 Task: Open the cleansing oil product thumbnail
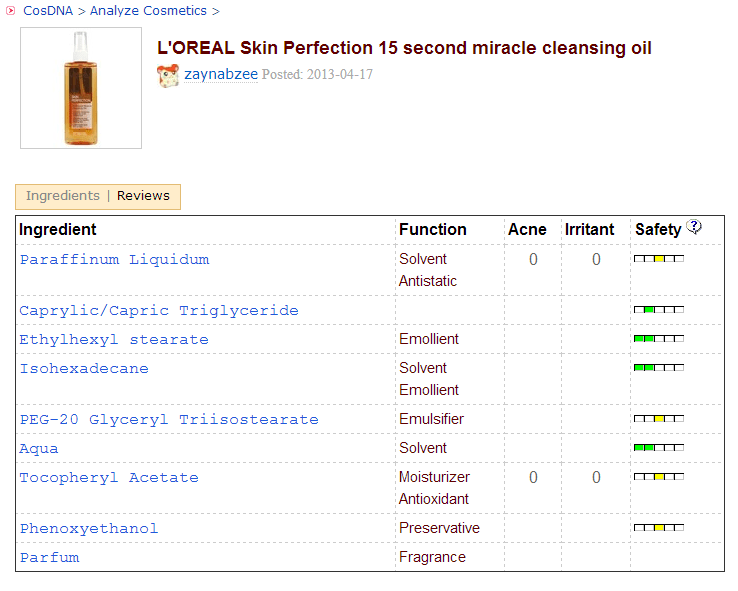click(81, 88)
